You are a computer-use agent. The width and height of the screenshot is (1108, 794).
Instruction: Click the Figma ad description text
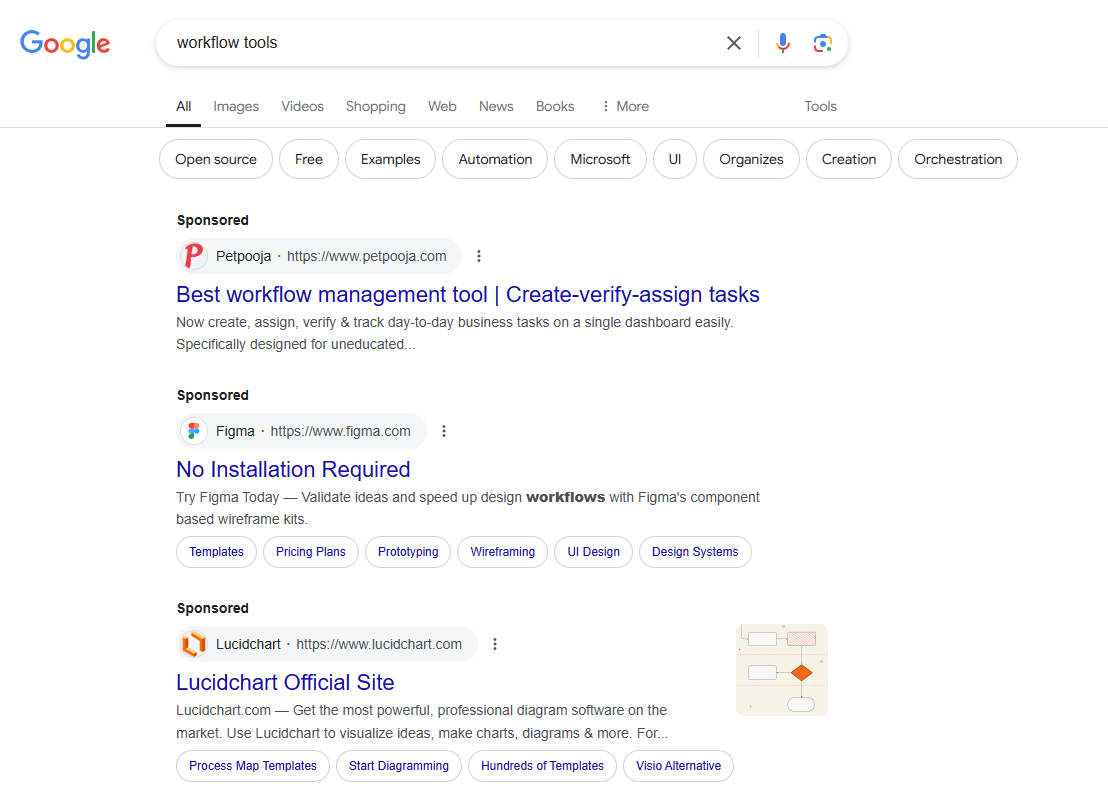pos(468,508)
